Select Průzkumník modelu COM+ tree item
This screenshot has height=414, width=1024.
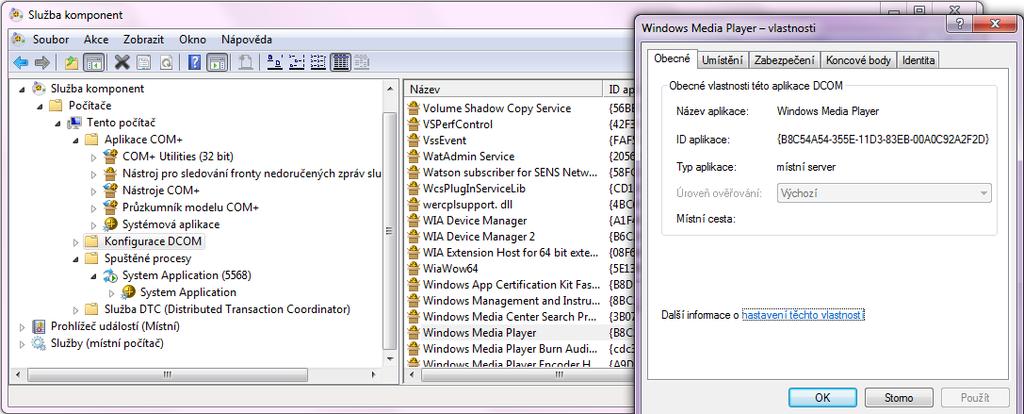coord(191,207)
